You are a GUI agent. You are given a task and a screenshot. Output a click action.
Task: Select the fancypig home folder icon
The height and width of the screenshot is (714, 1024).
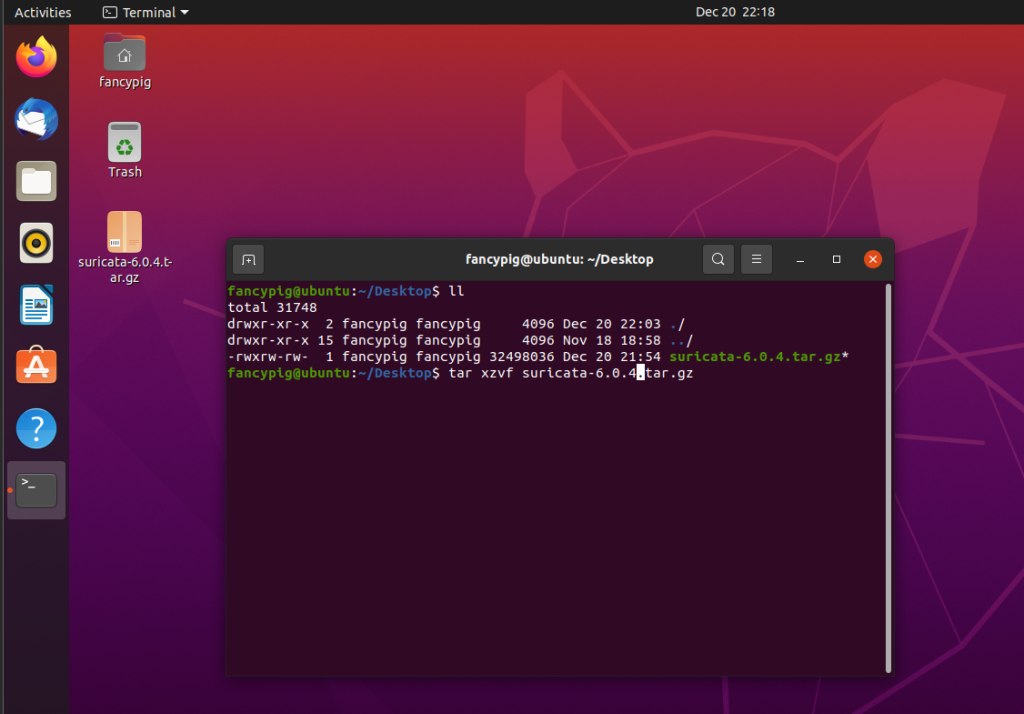click(x=125, y=61)
